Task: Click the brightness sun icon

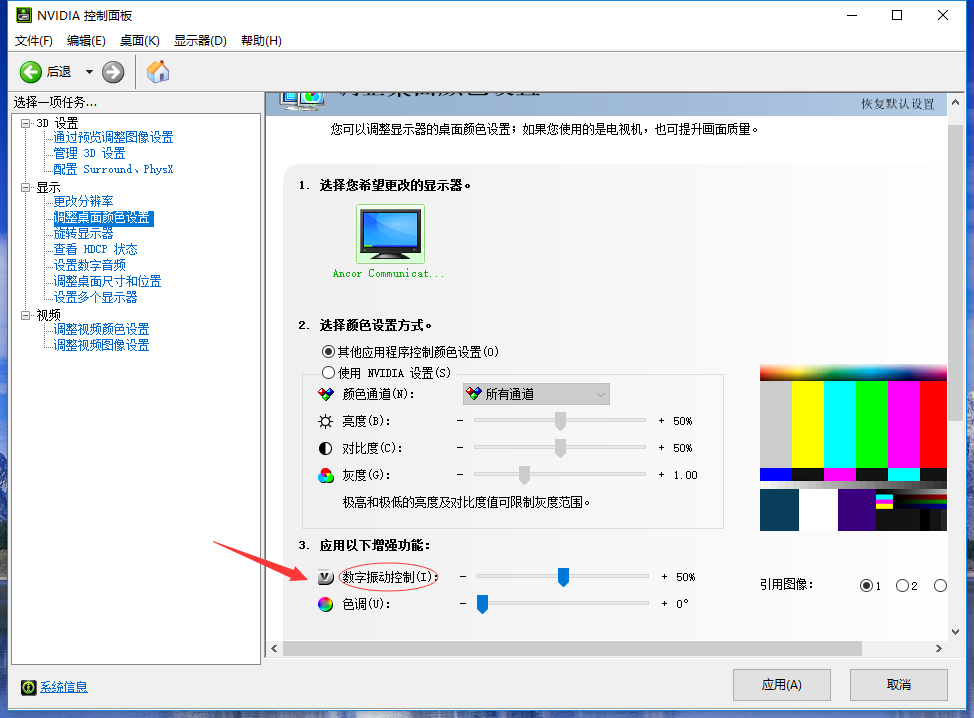Action: click(325, 422)
